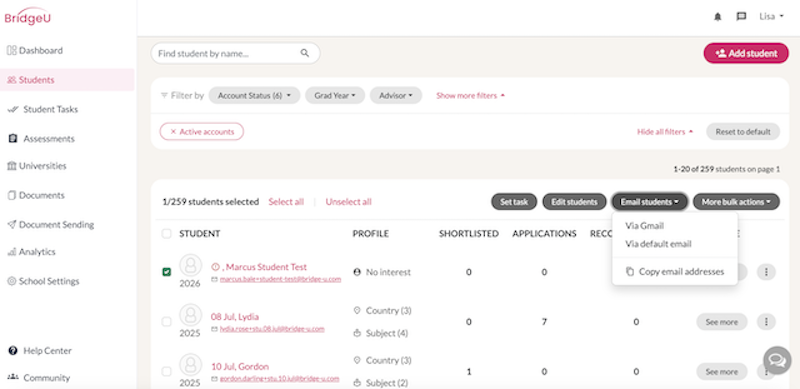
Task: Uncheck the Marcus Student Test checkbox
Action: (166, 272)
